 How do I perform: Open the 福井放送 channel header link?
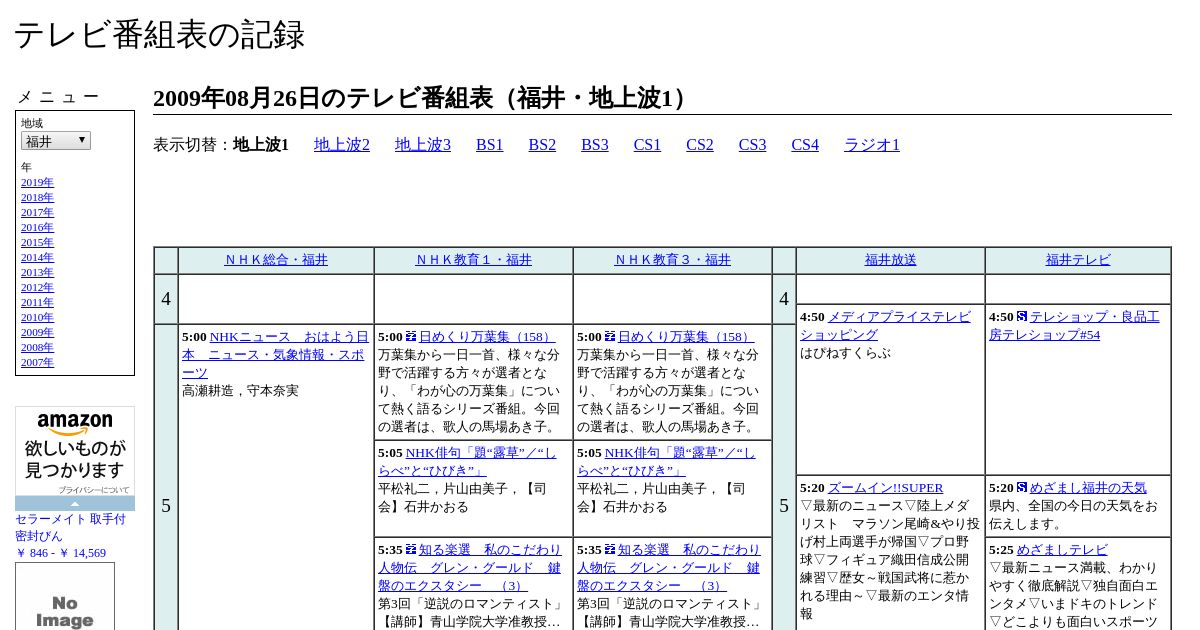pyautogui.click(x=891, y=260)
